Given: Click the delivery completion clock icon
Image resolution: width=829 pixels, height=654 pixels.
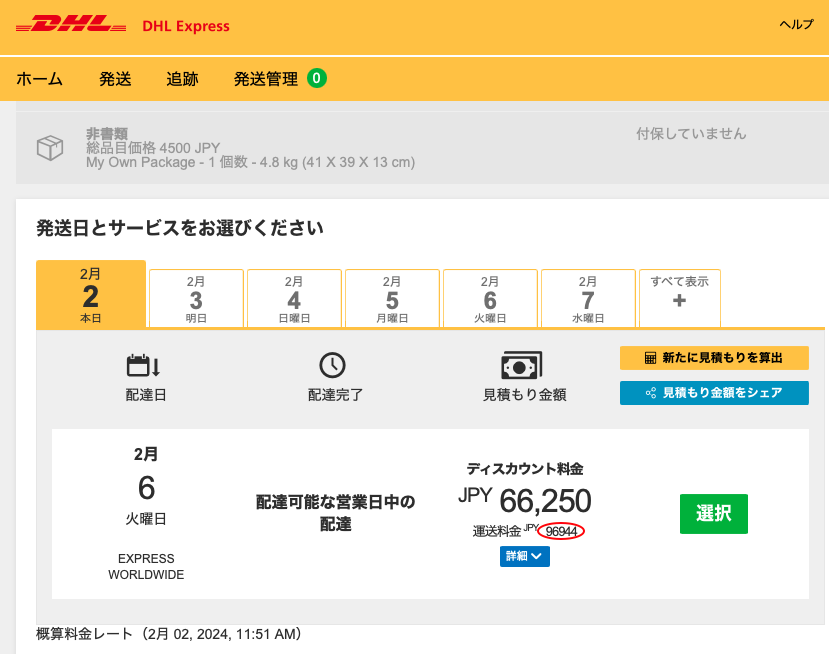Looking at the screenshot, I should tap(332, 365).
